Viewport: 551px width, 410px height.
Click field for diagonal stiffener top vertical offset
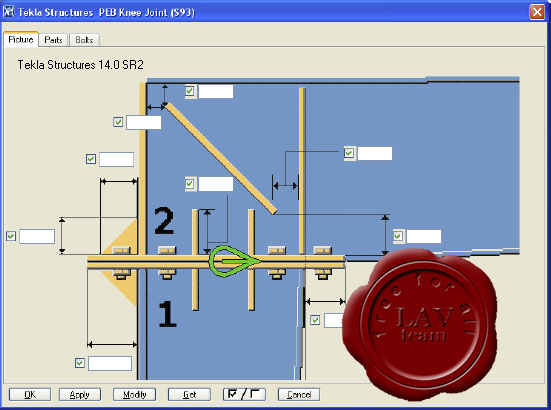pyautogui.click(x=216, y=91)
